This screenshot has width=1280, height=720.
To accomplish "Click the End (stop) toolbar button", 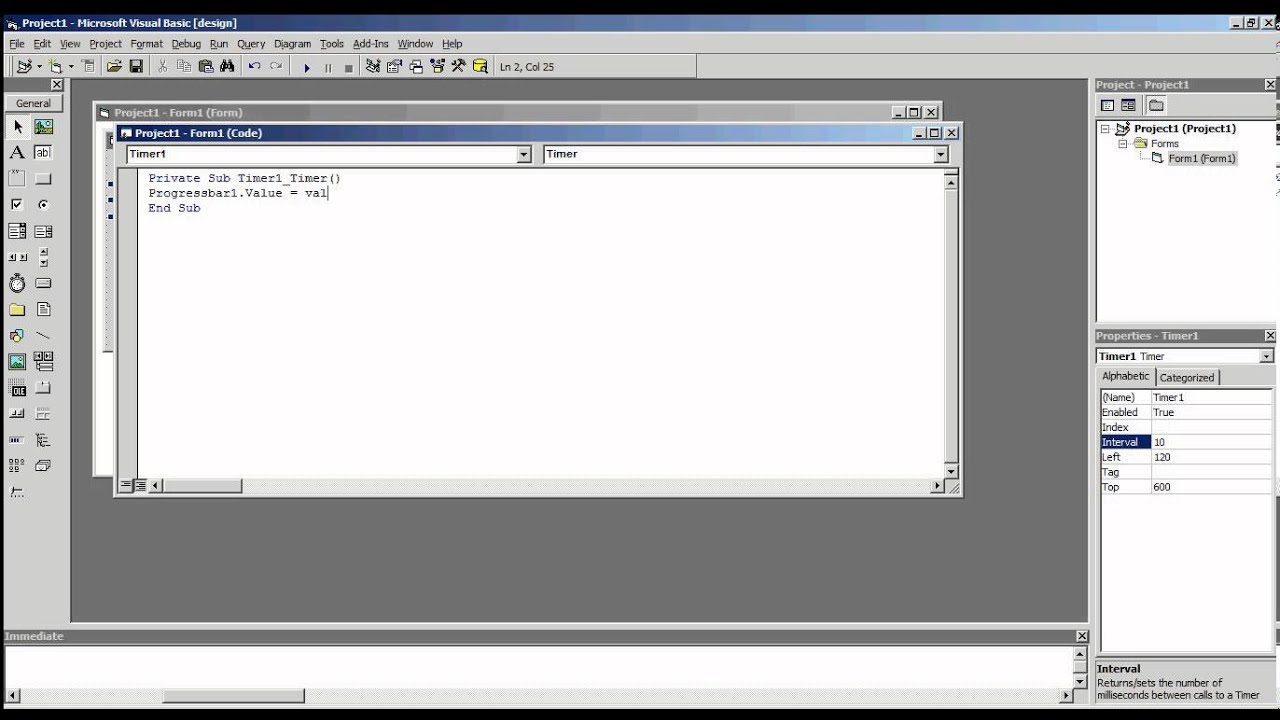I will coord(349,67).
